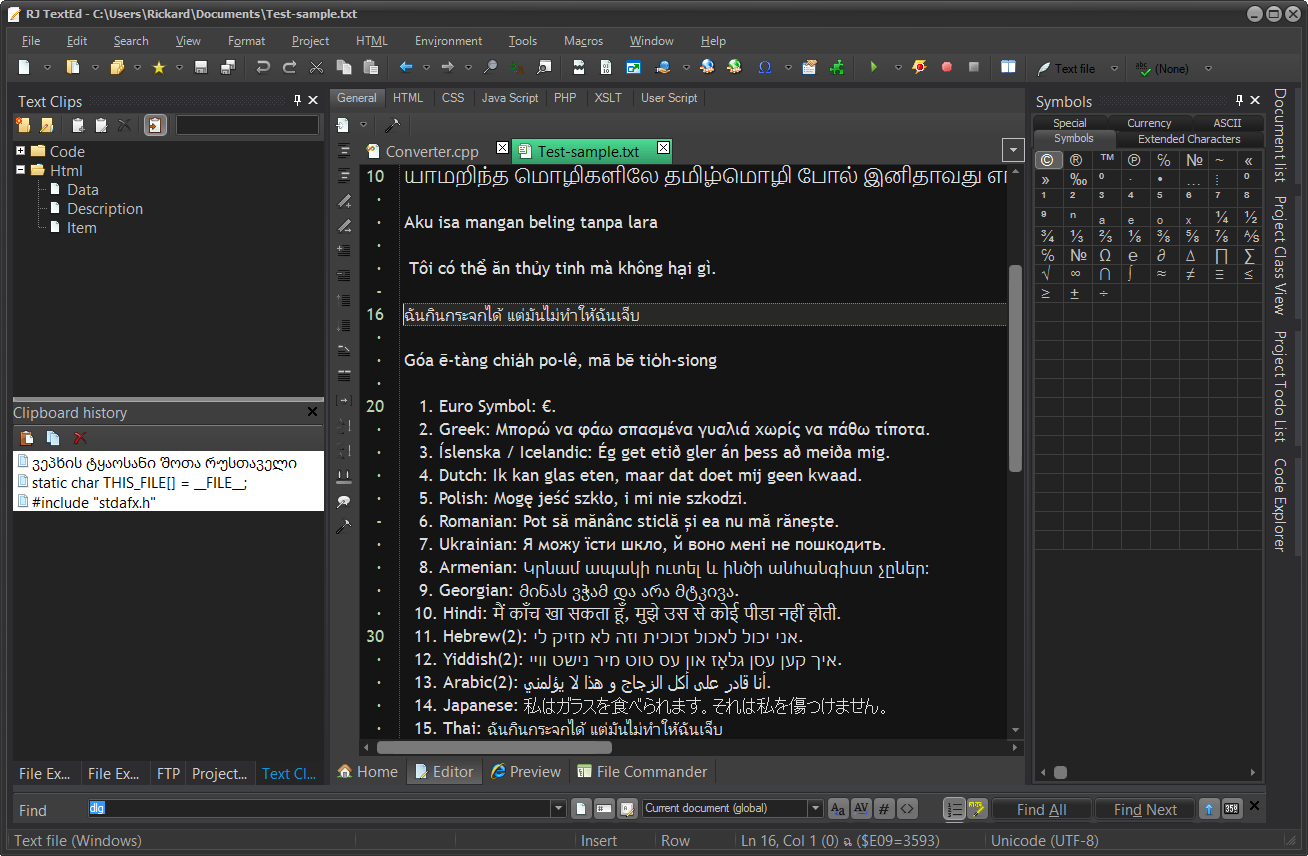Click the editor's horizontal scrollbar thumb
The height and width of the screenshot is (856, 1308).
point(494,747)
